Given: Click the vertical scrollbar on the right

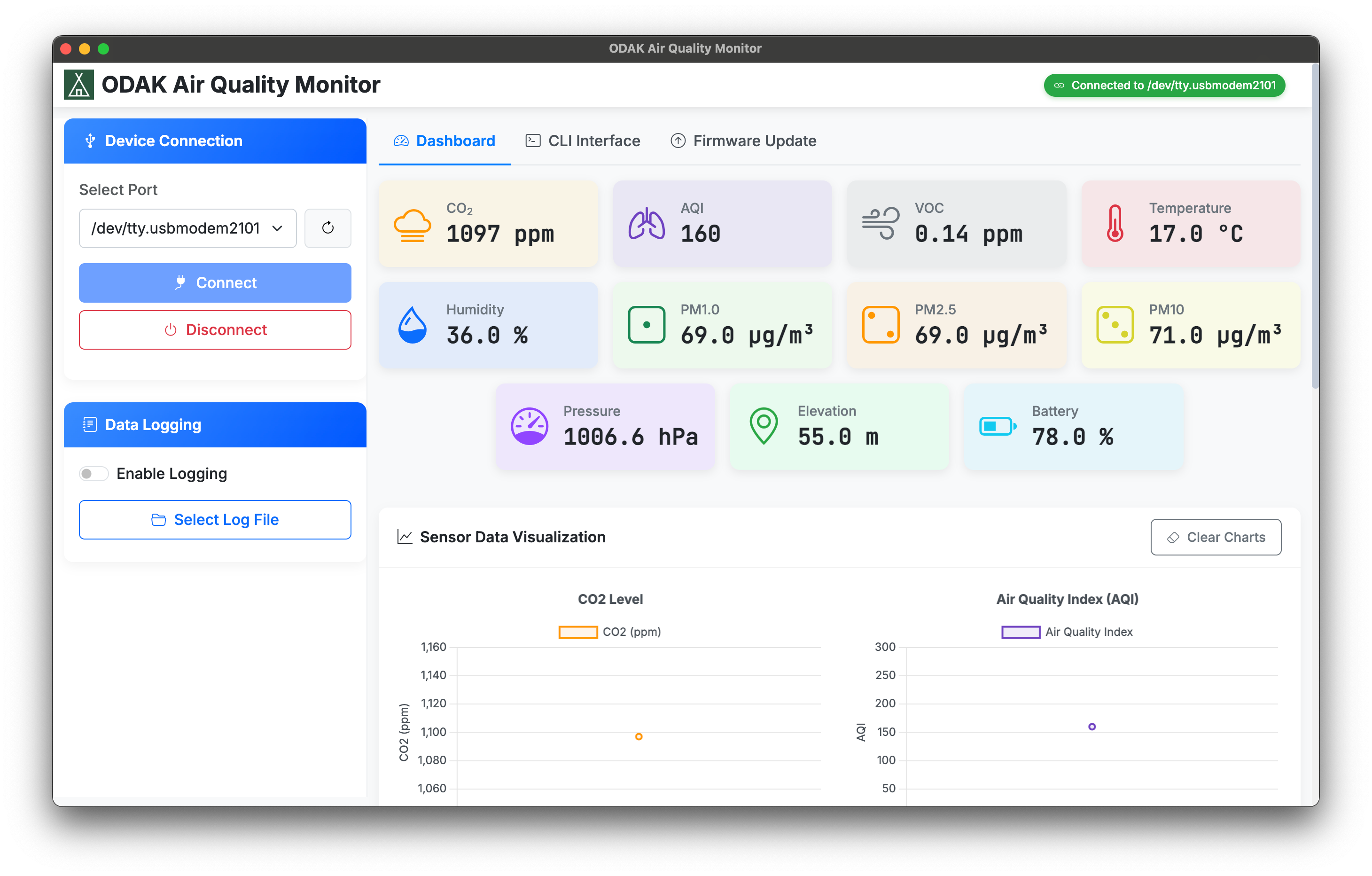Looking at the screenshot, I should coord(1315,228).
